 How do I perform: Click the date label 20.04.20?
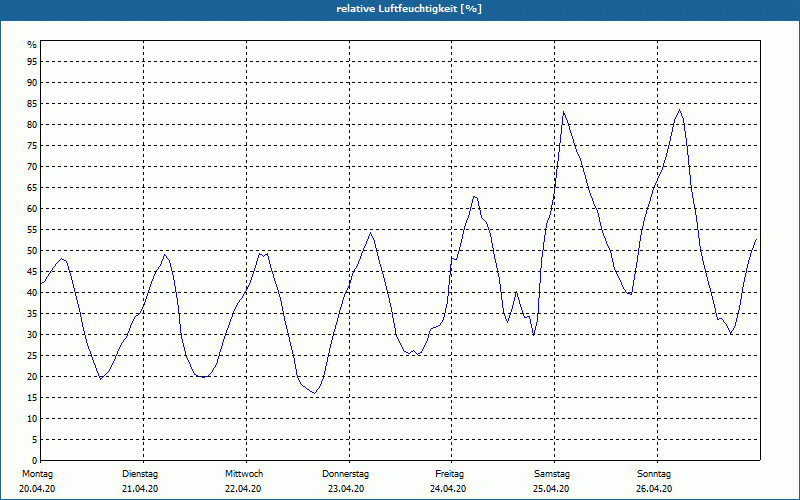pyautogui.click(x=37, y=489)
